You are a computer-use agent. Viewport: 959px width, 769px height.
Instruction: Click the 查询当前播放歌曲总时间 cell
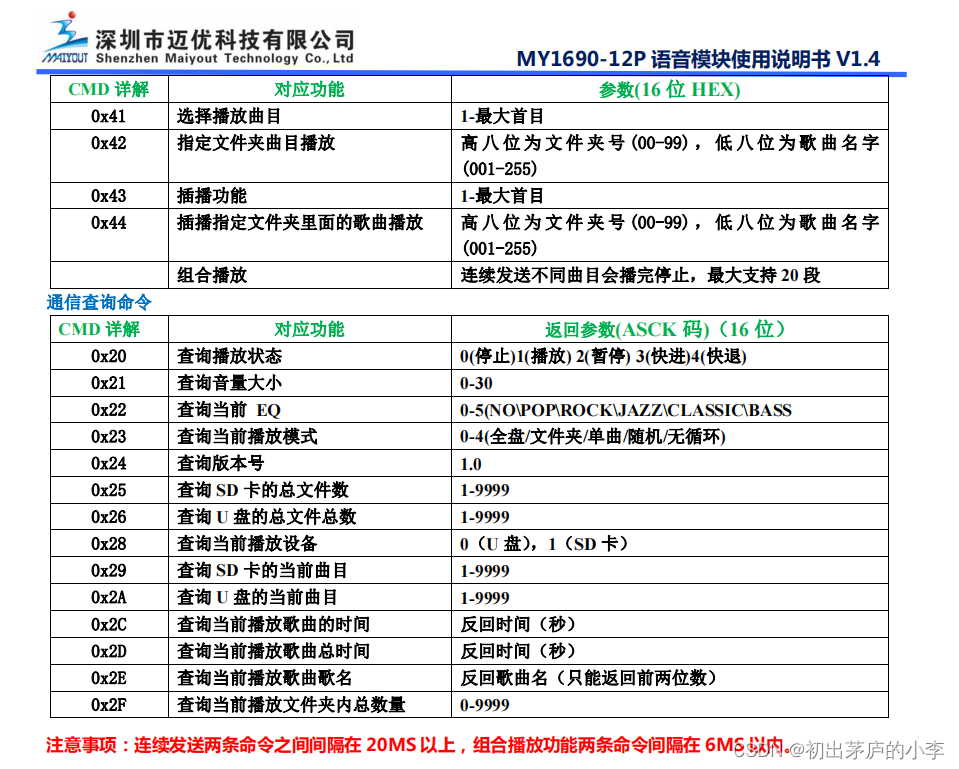pos(309,651)
